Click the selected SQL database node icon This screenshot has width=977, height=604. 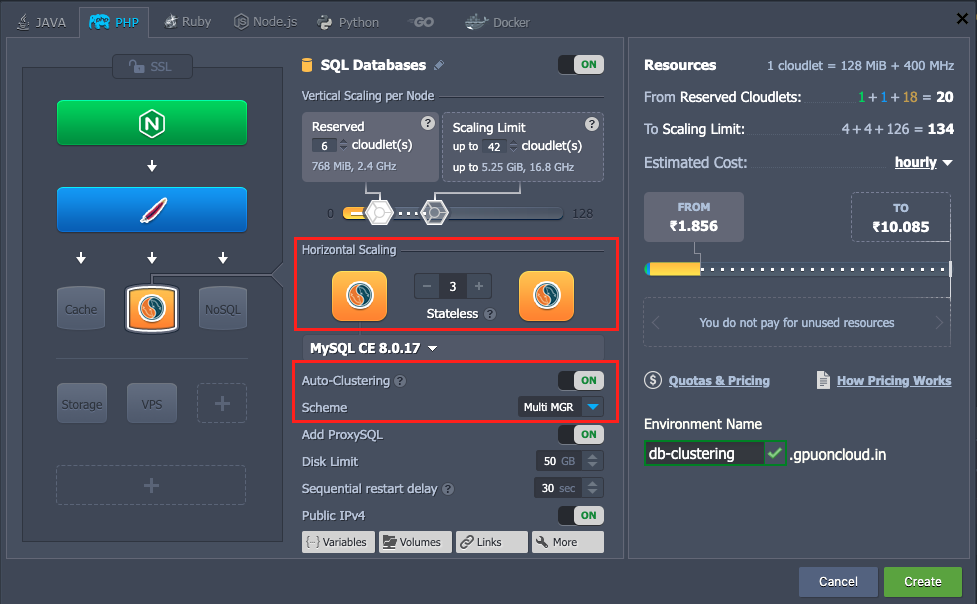pyautogui.click(x=151, y=309)
